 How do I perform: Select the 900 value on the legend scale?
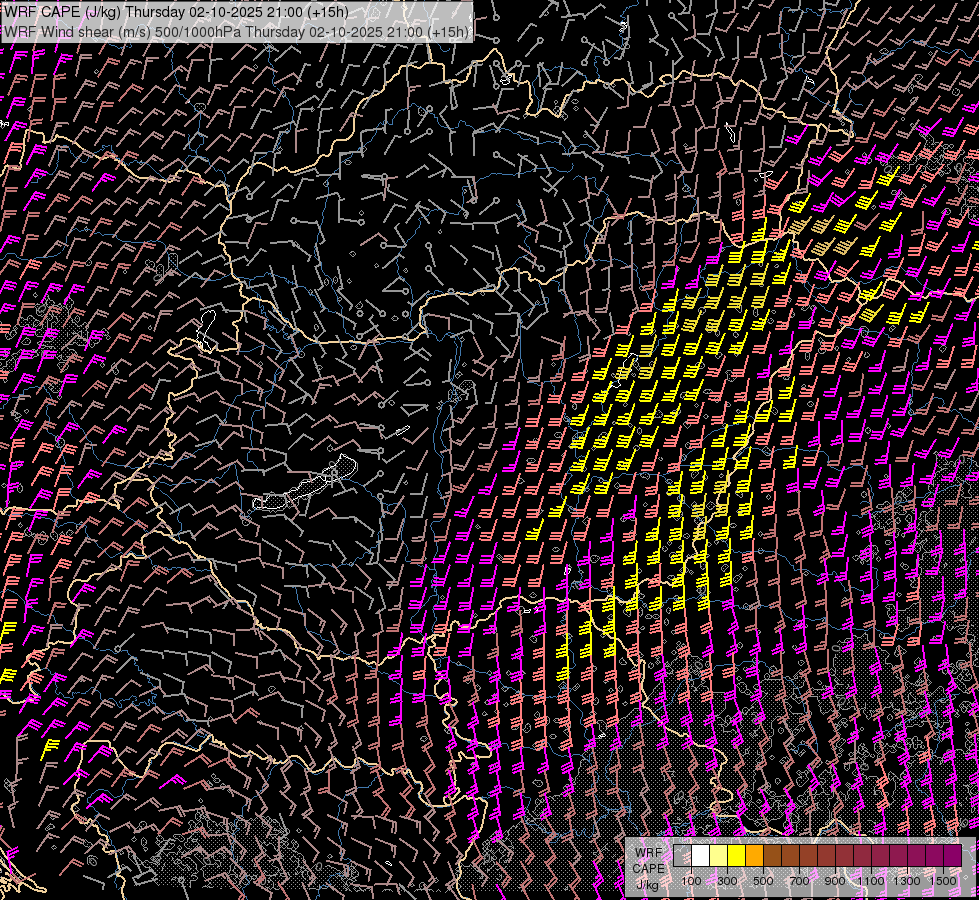835,881
